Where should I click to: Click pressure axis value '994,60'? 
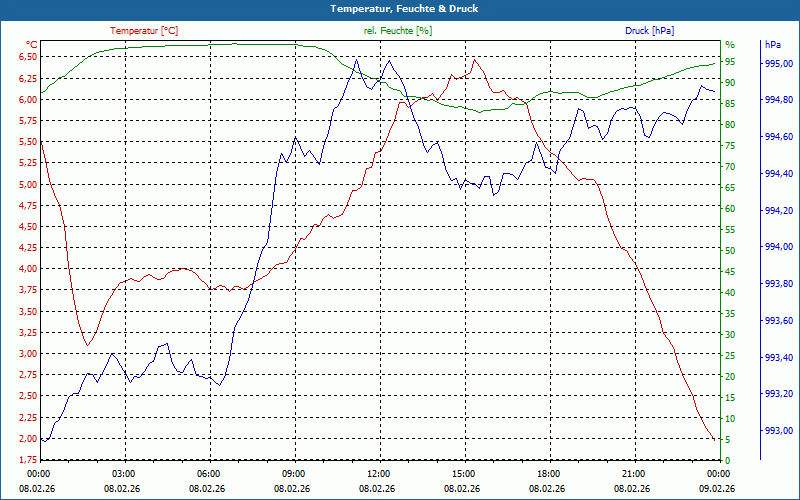point(779,137)
